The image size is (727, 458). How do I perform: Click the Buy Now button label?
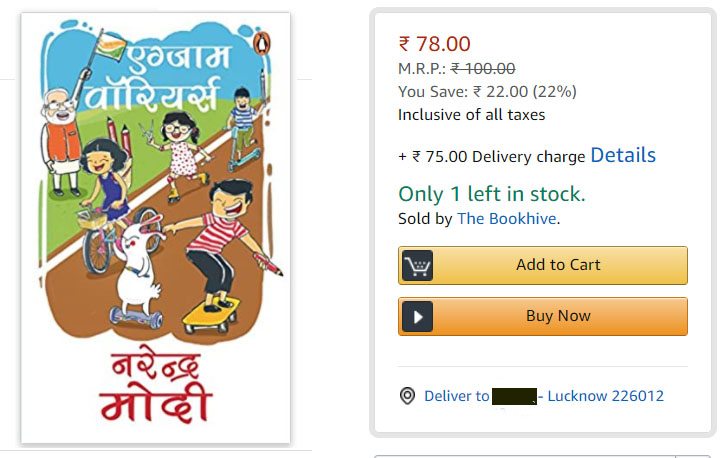(x=558, y=316)
